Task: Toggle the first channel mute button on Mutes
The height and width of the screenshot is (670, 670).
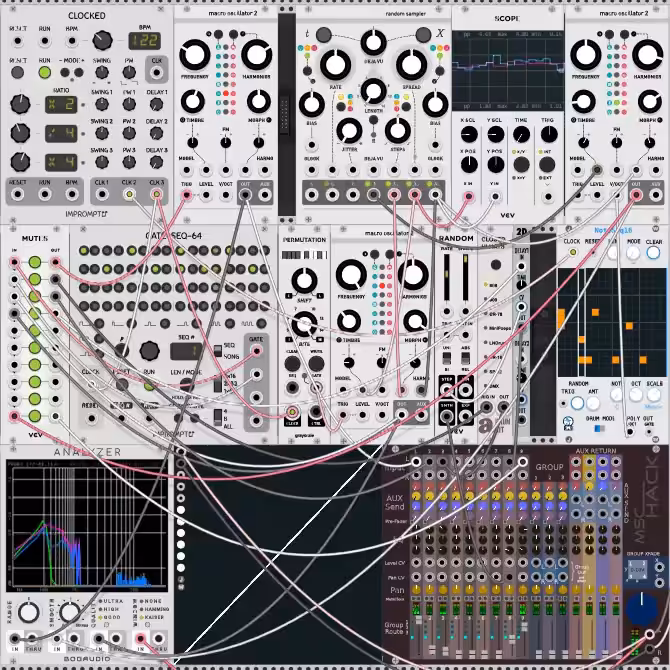Action: click(x=35, y=262)
